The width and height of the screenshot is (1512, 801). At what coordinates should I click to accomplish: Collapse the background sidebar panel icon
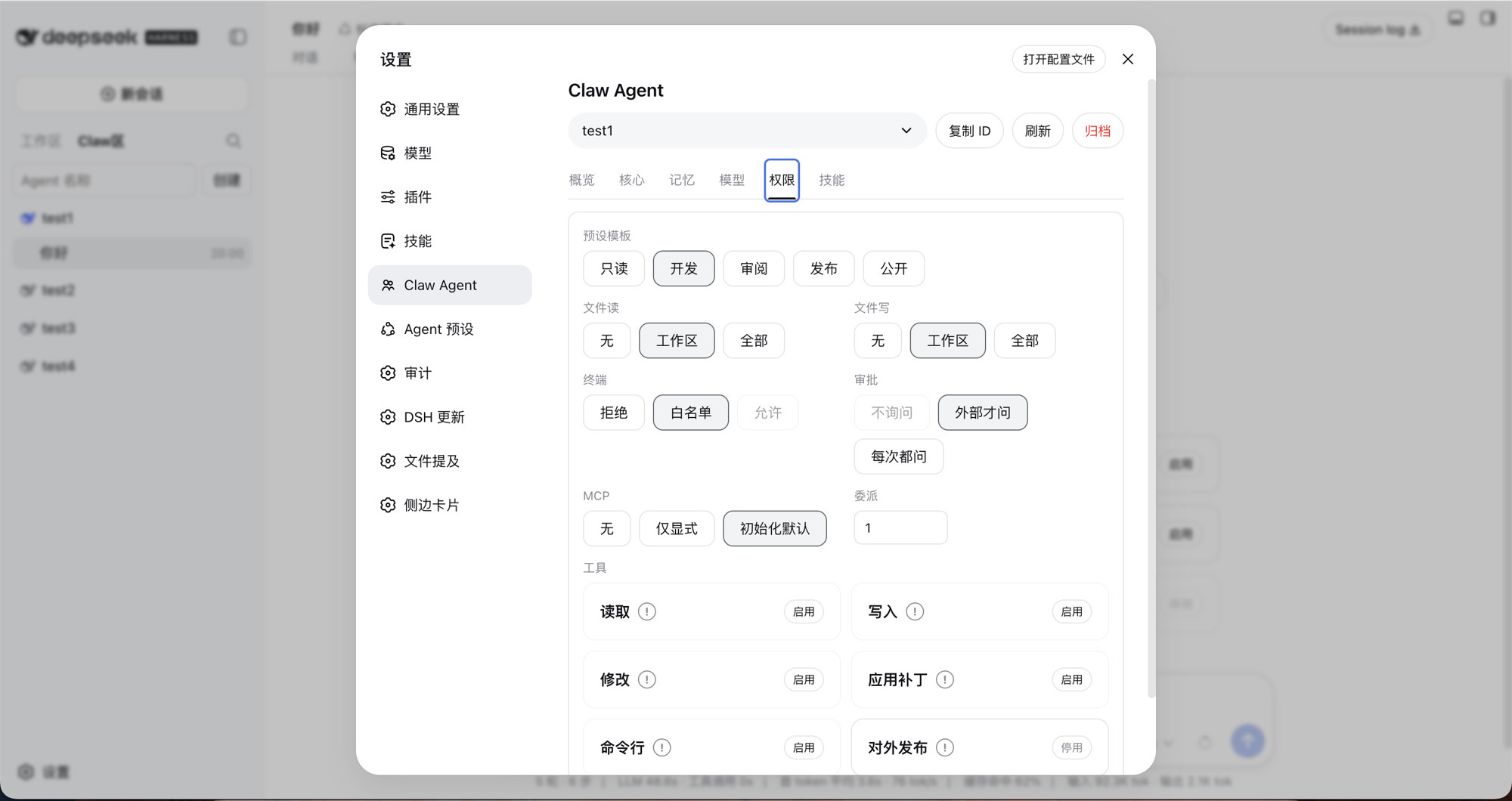coord(238,37)
